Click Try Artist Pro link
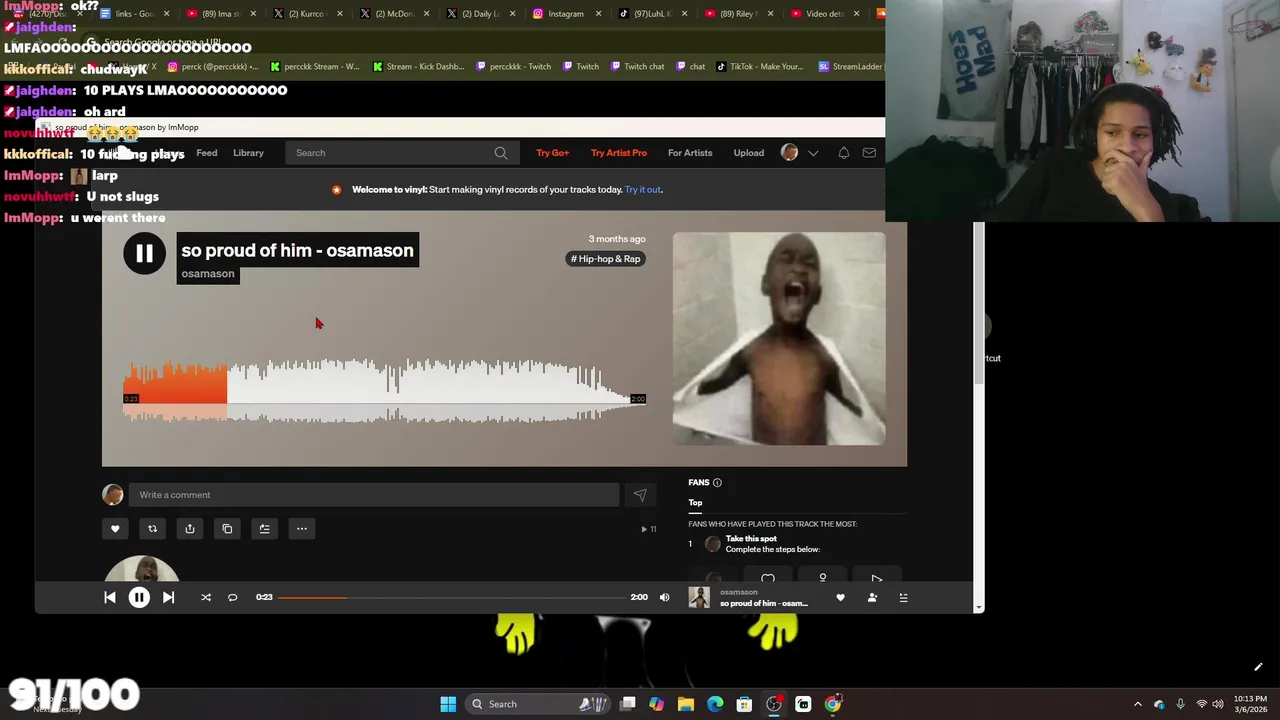1280x720 pixels. (x=619, y=153)
